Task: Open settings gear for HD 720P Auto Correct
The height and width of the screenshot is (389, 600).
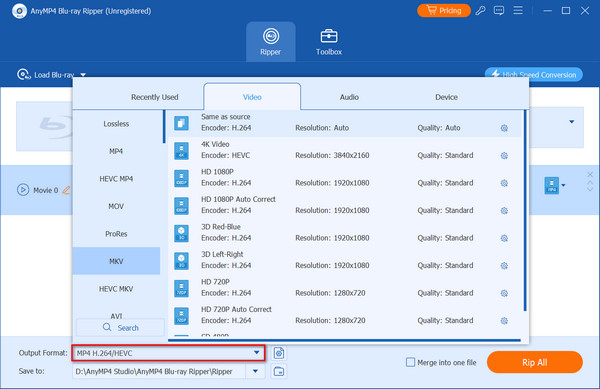Action: click(x=504, y=321)
